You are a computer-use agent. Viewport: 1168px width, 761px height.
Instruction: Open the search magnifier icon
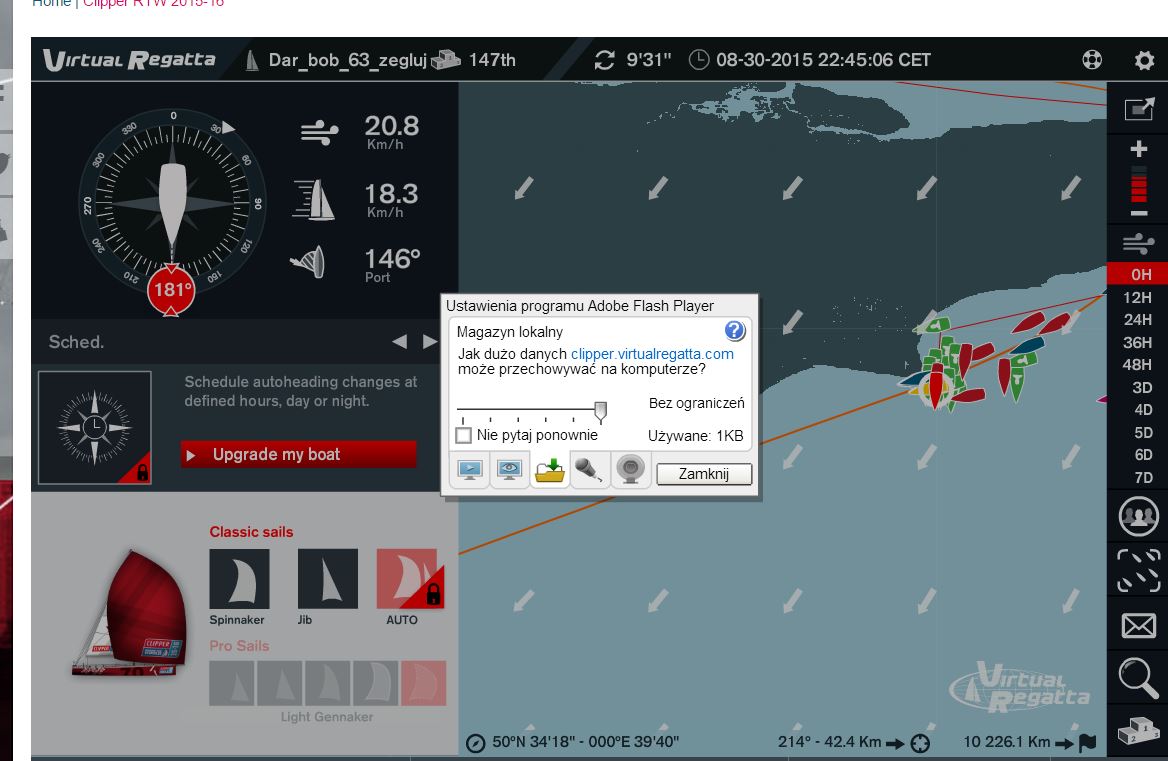[x=1138, y=678]
